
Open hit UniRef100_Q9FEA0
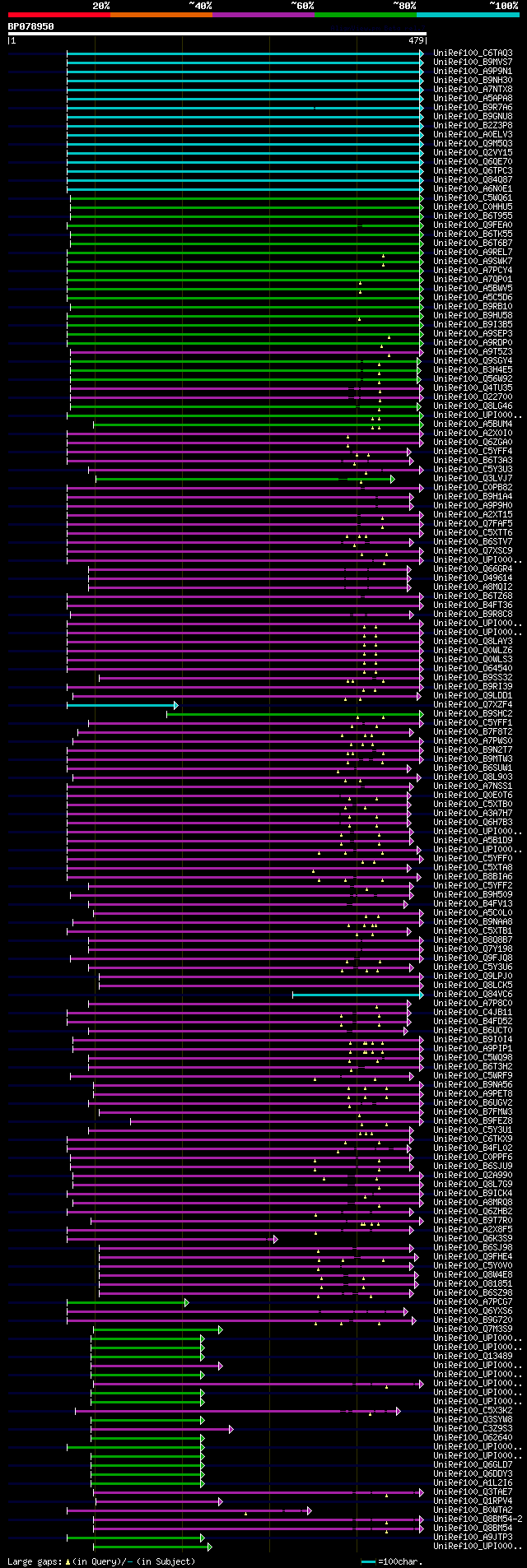coord(473,225)
